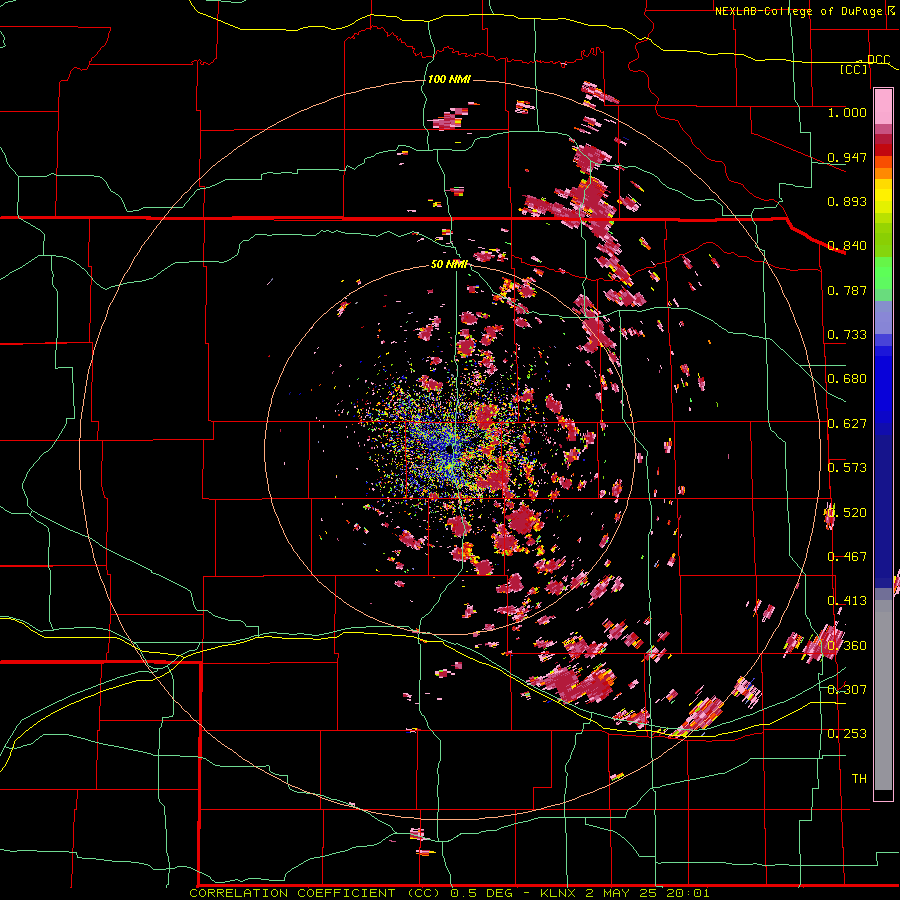Click the 0.520 scale value

point(847,513)
